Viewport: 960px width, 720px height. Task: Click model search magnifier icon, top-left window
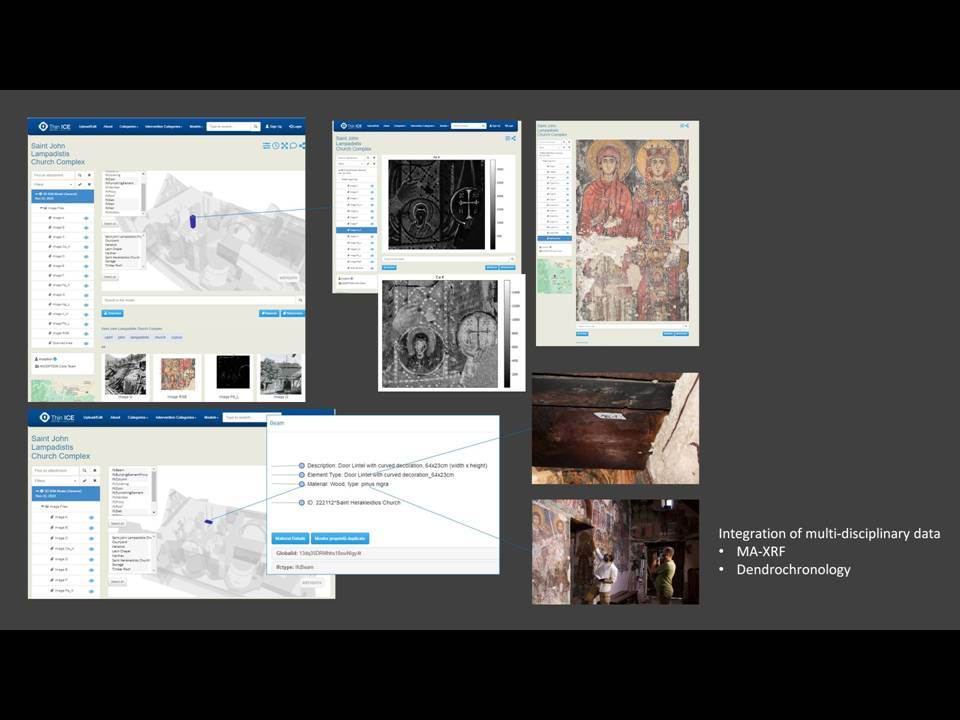pyautogui.click(x=300, y=300)
